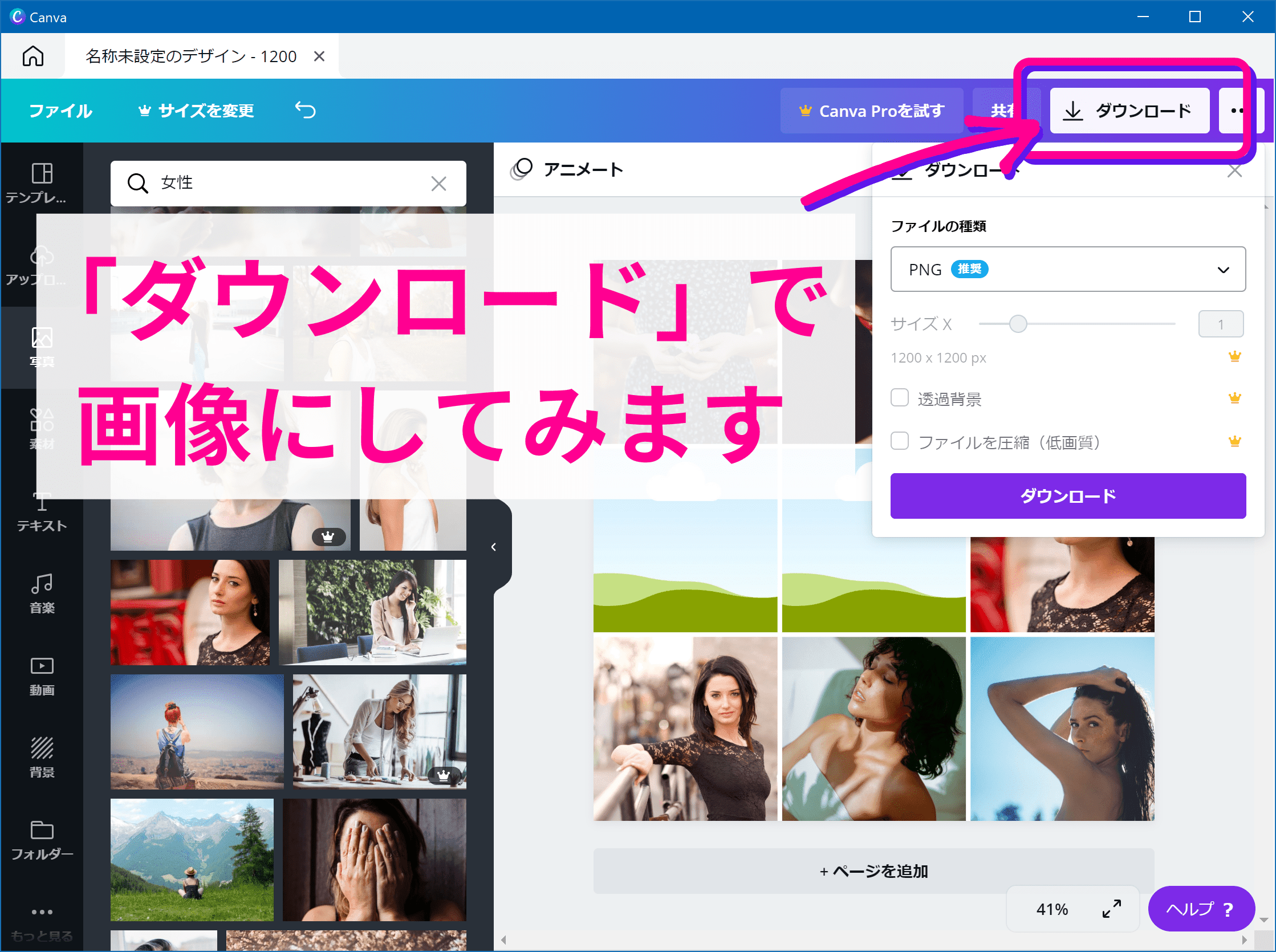Select the red-haired hiker backpack photo

tap(197, 732)
